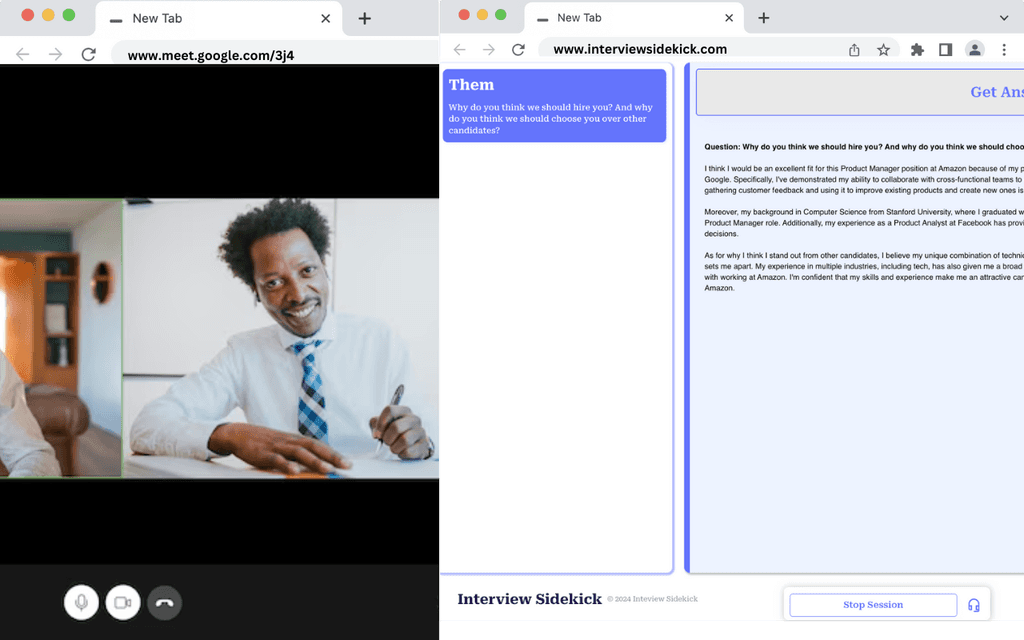1024x640 pixels.
Task: Open the Chrome extensions puzzle icon
Action: [x=917, y=48]
